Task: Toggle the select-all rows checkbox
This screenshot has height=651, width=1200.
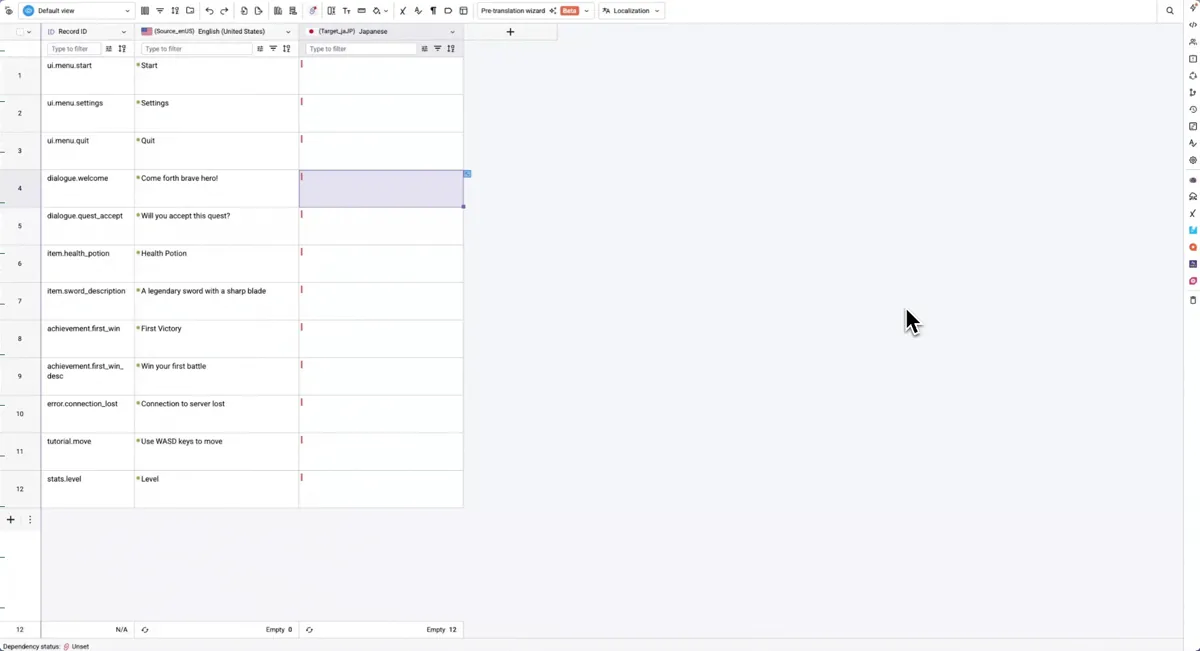Action: tap(20, 32)
